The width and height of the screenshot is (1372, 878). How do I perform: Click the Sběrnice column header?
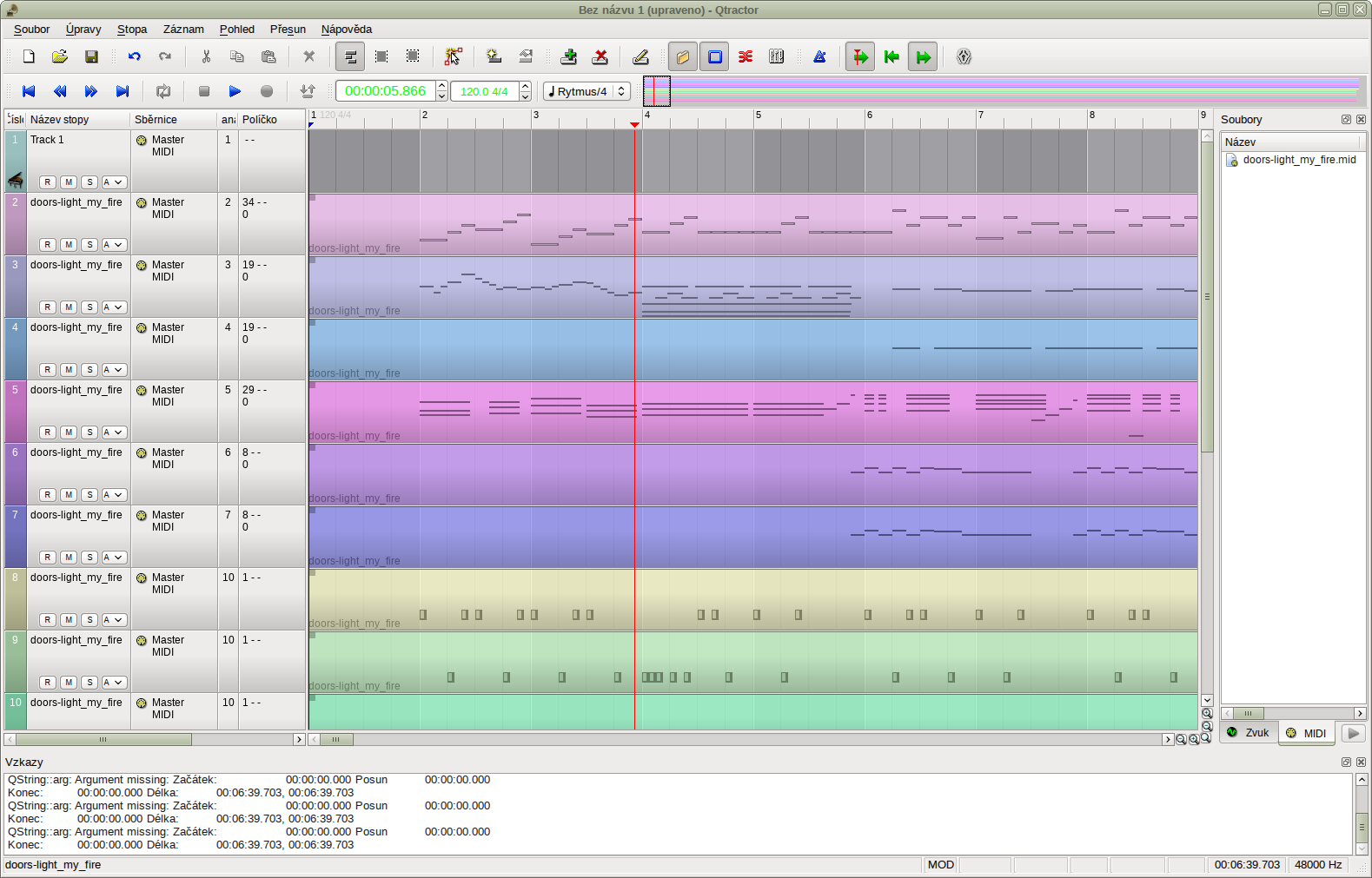coord(174,119)
